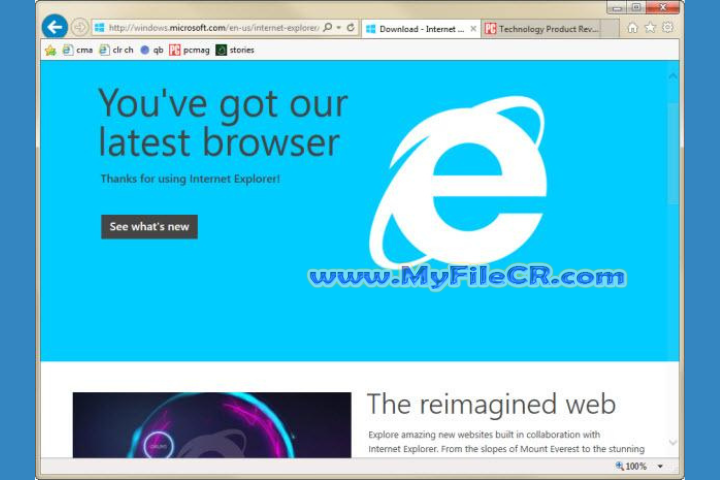Open the qb favorite
This screenshot has height=480, width=720.
152,50
